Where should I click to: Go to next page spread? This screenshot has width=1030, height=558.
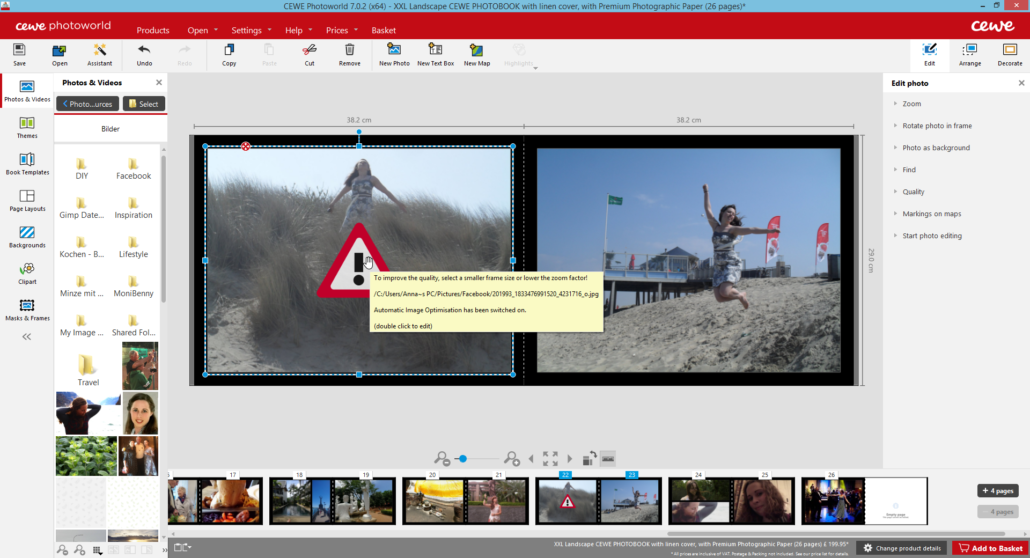570,459
